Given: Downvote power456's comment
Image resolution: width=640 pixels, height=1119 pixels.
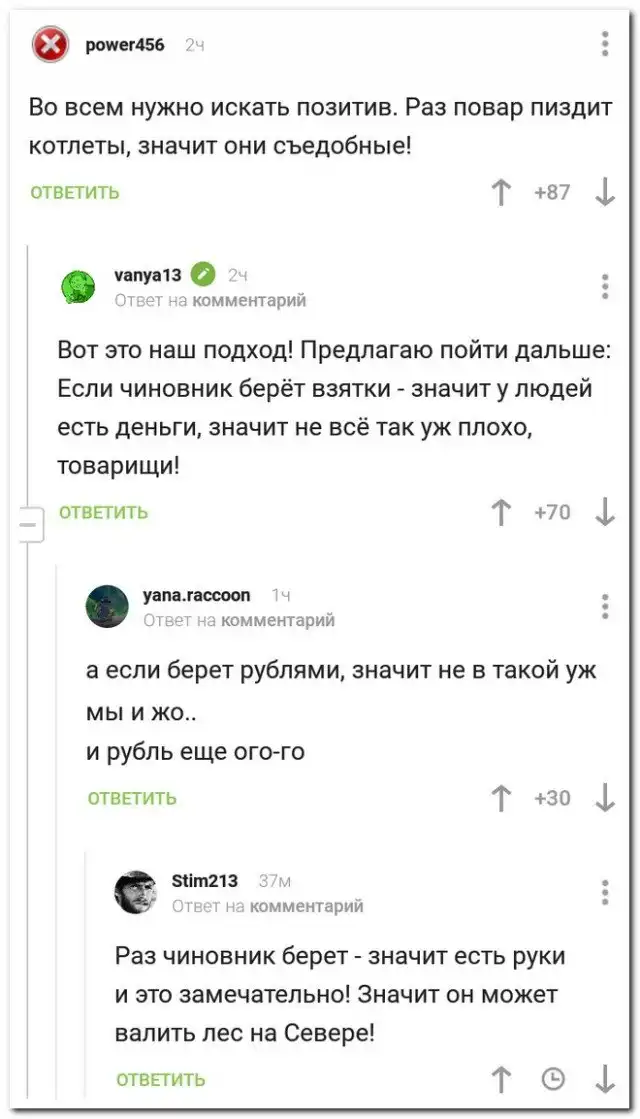Looking at the screenshot, I should (605, 192).
